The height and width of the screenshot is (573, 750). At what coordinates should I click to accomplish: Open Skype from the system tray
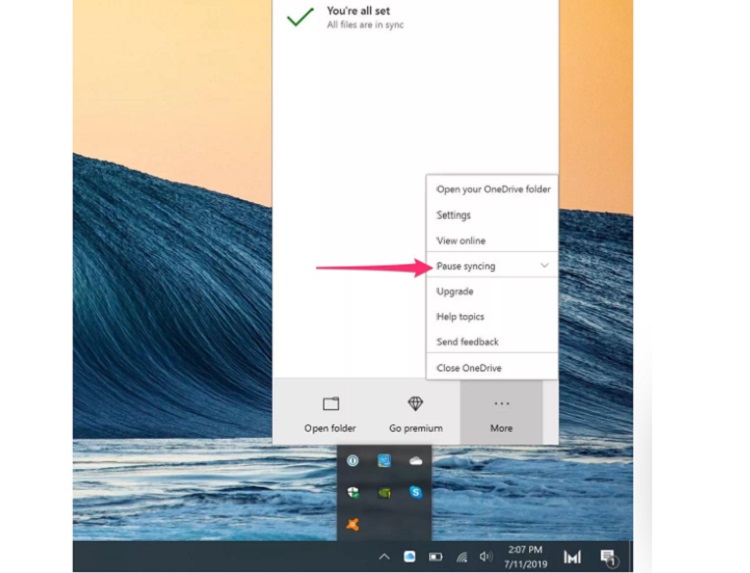pos(415,492)
